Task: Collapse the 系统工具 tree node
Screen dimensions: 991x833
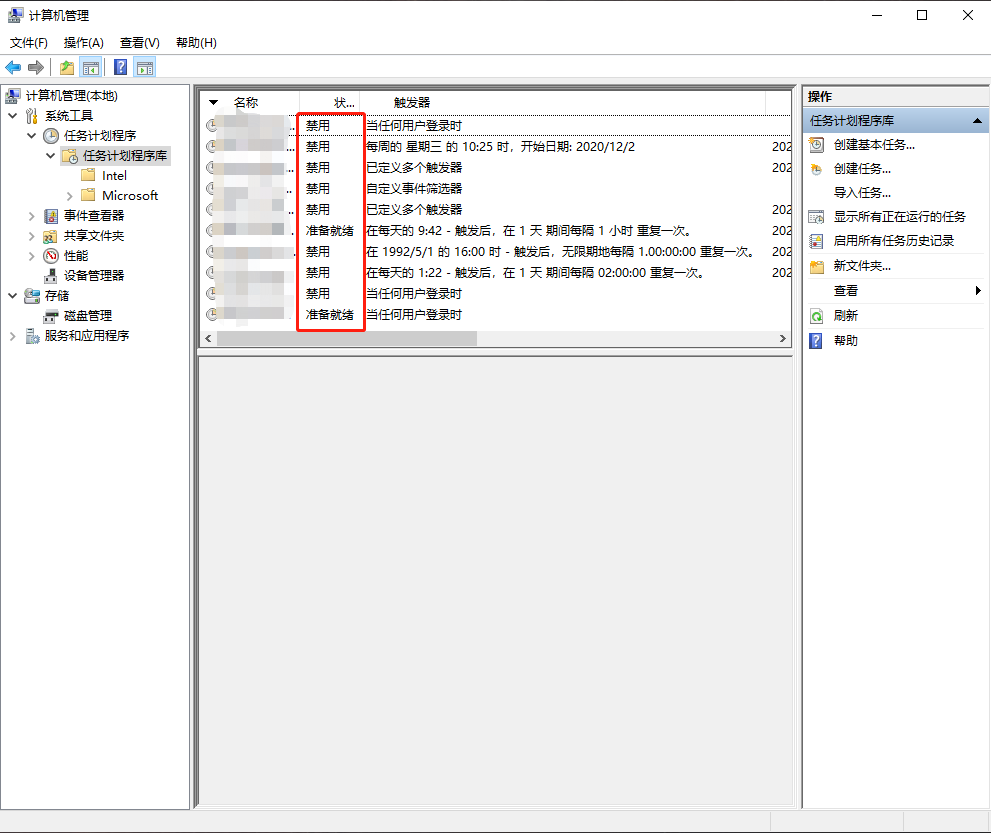Action: coord(13,116)
